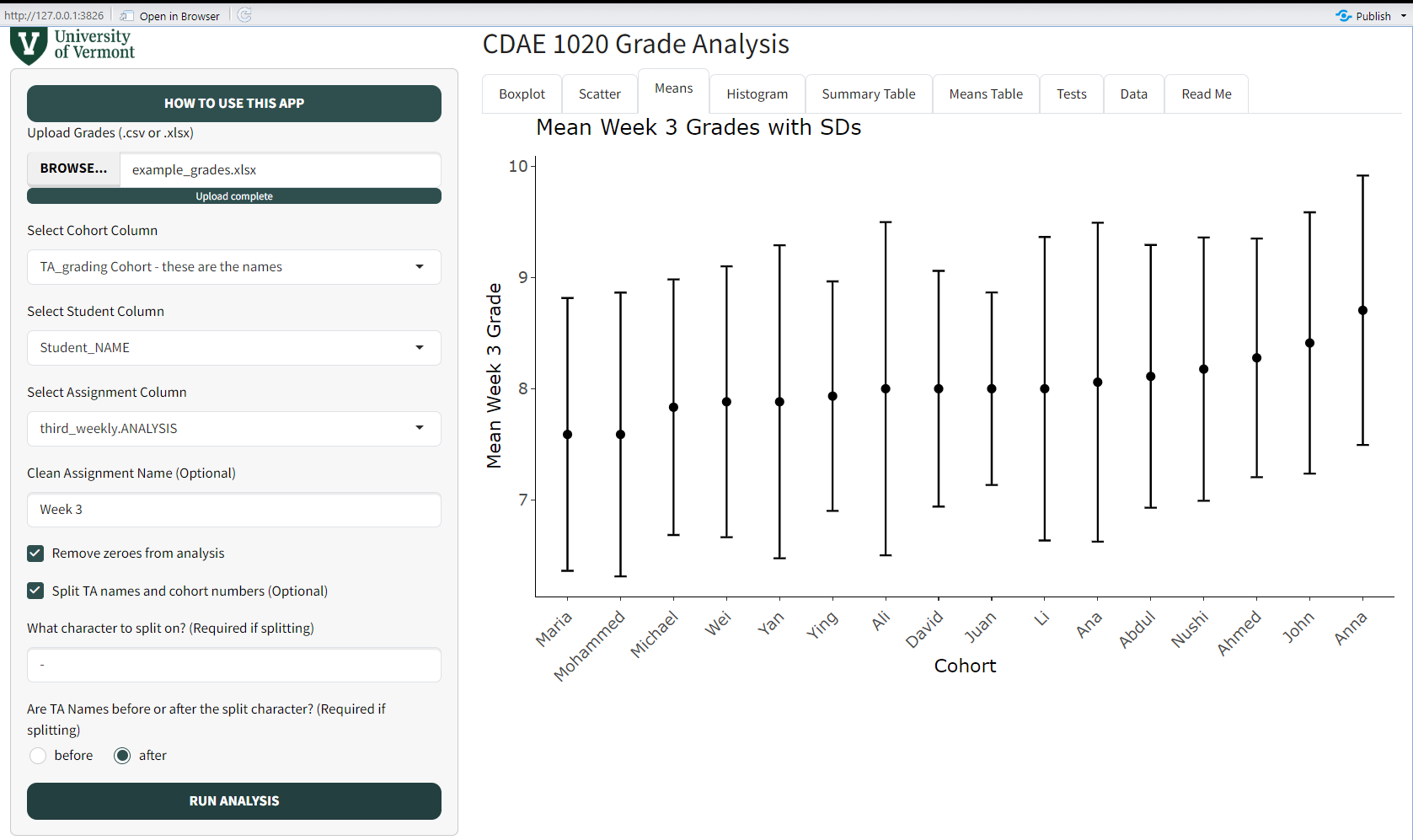Click the reload app icon
The height and width of the screenshot is (840, 1413).
(x=244, y=15)
